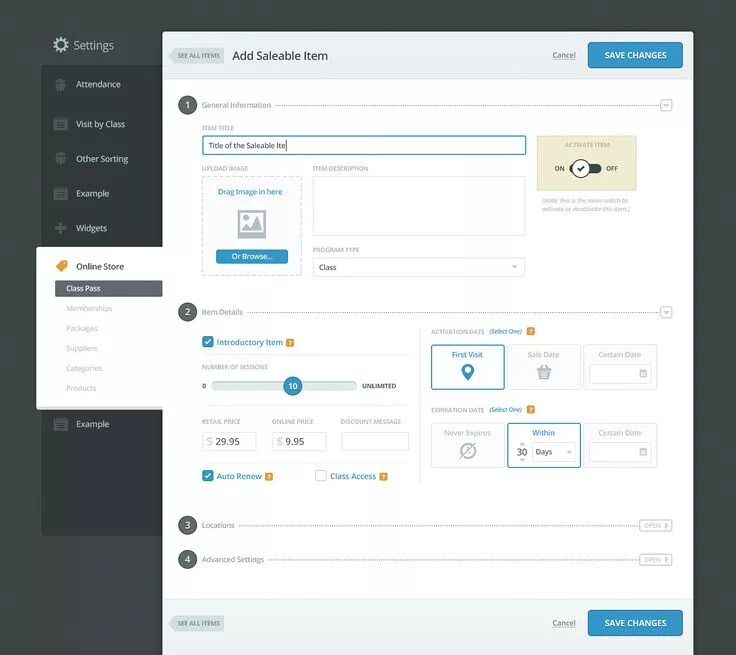Click the bottom Example calendar icon in sidebar

click(61, 424)
